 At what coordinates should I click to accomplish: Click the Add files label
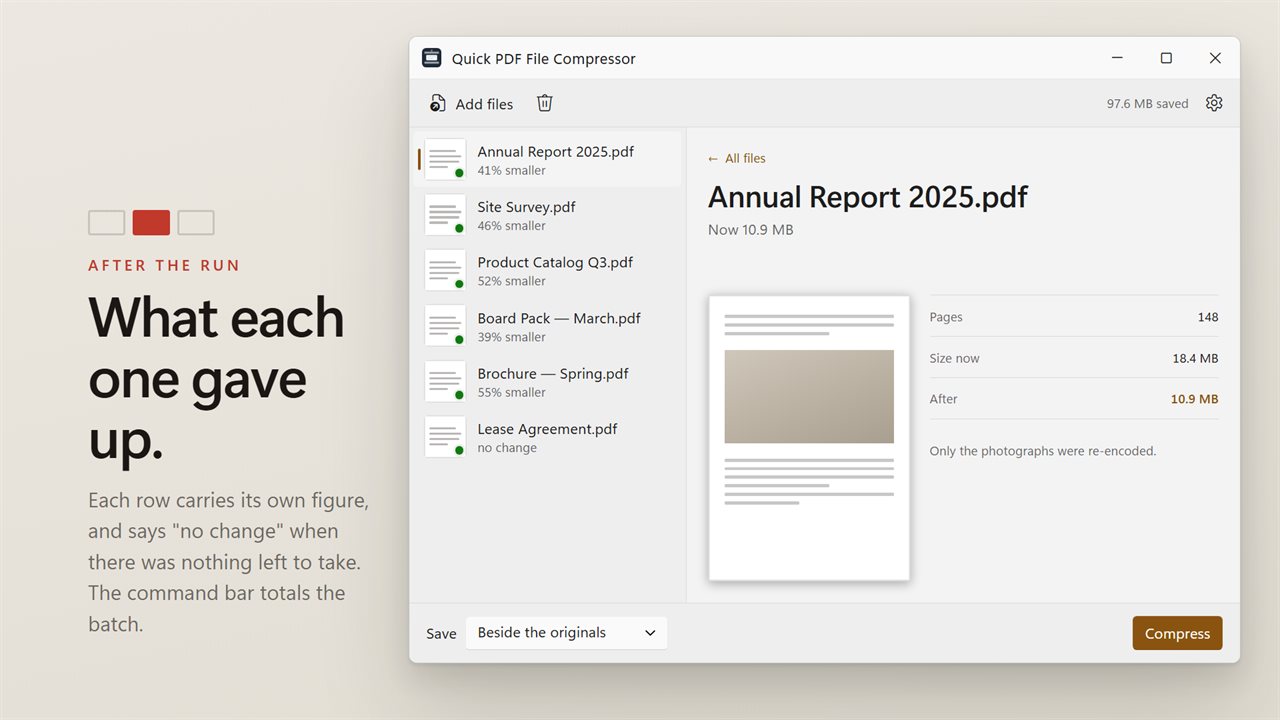484,104
